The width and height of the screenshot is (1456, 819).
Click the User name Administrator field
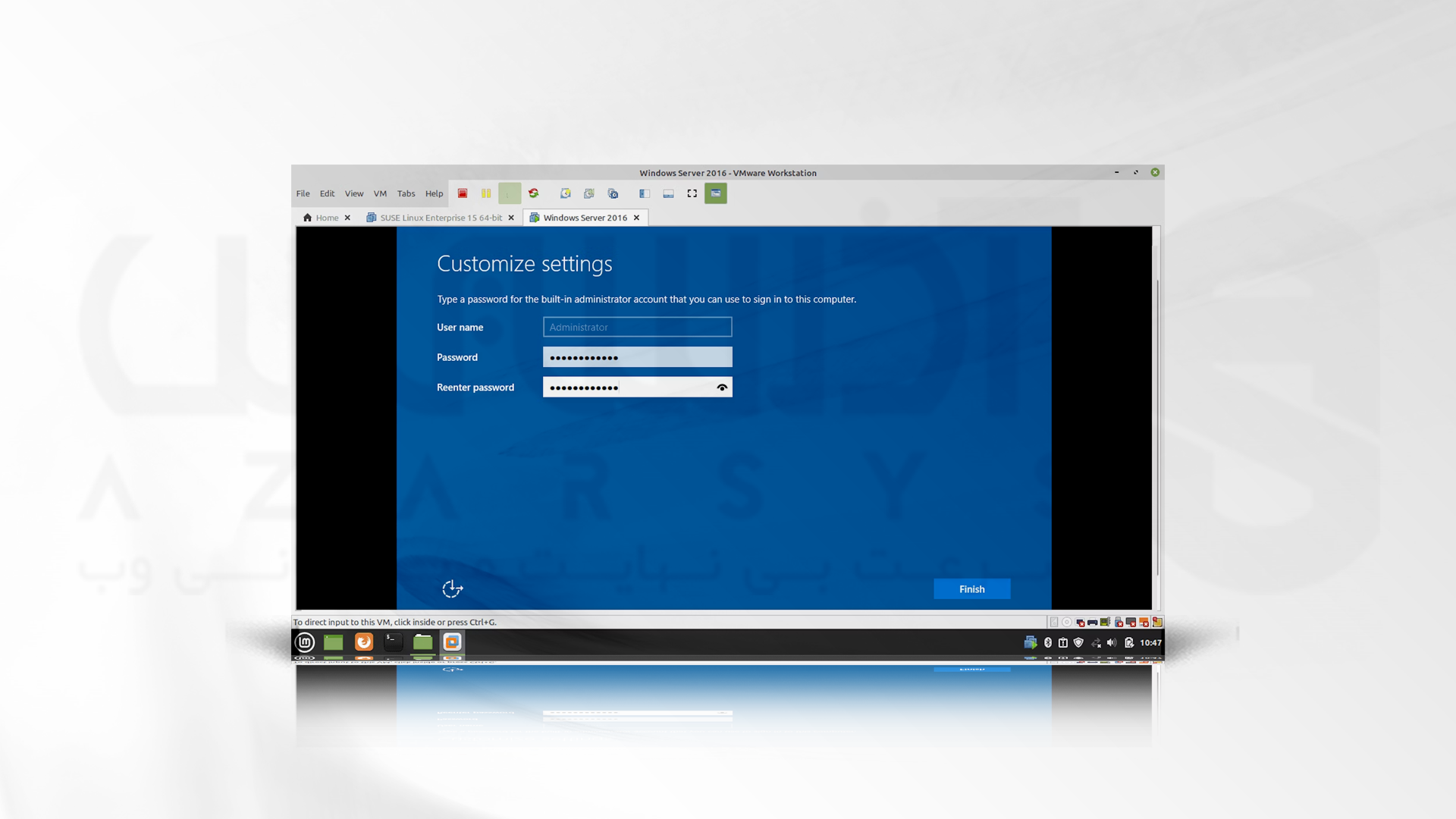pos(637,327)
